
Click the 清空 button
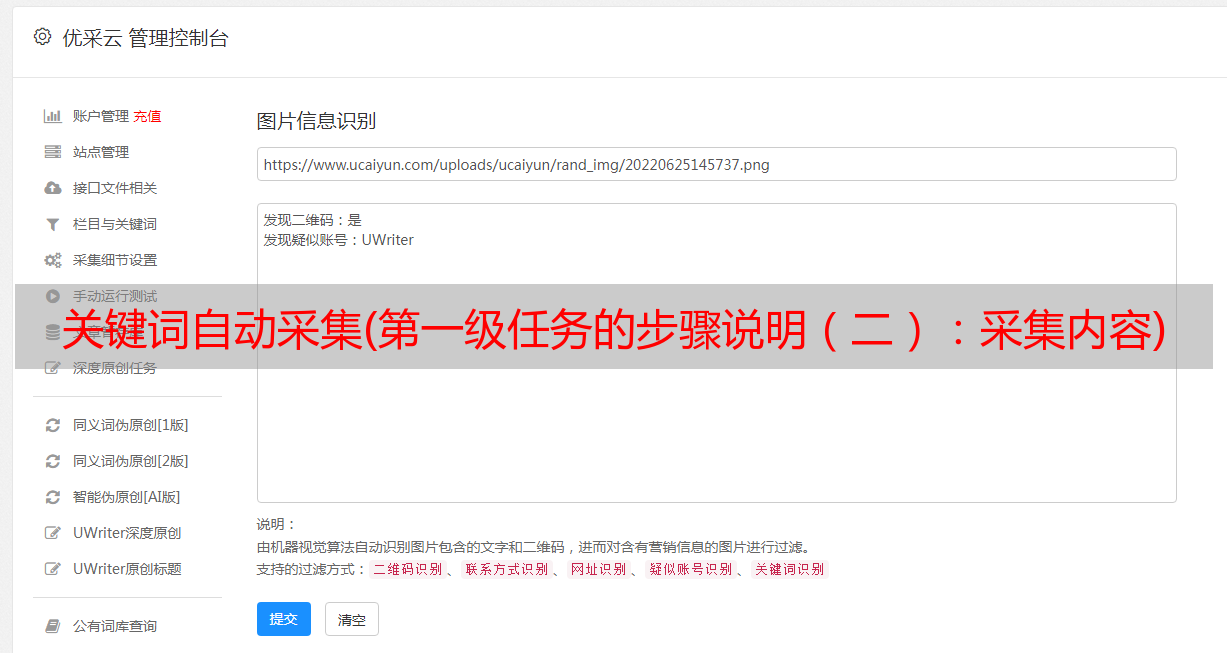pyautogui.click(x=352, y=619)
